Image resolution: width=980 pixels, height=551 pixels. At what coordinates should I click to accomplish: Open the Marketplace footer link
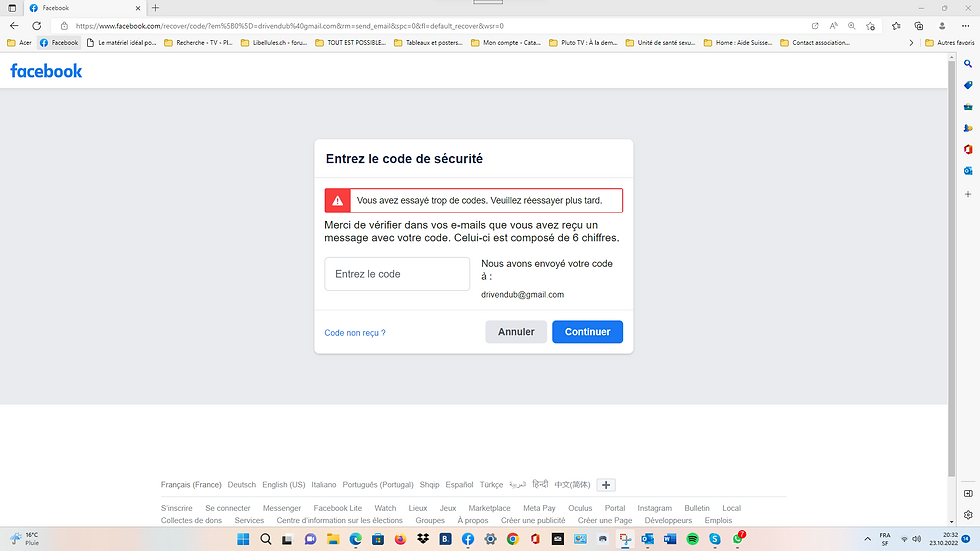(489, 509)
